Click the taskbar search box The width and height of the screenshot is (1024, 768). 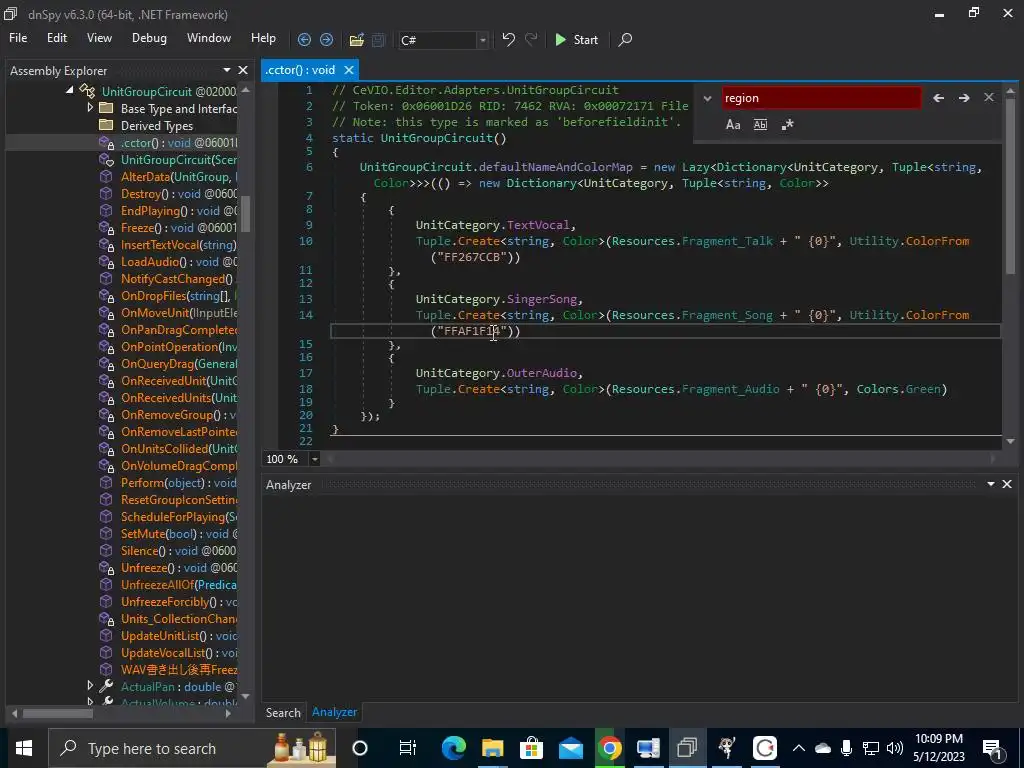pos(193,748)
